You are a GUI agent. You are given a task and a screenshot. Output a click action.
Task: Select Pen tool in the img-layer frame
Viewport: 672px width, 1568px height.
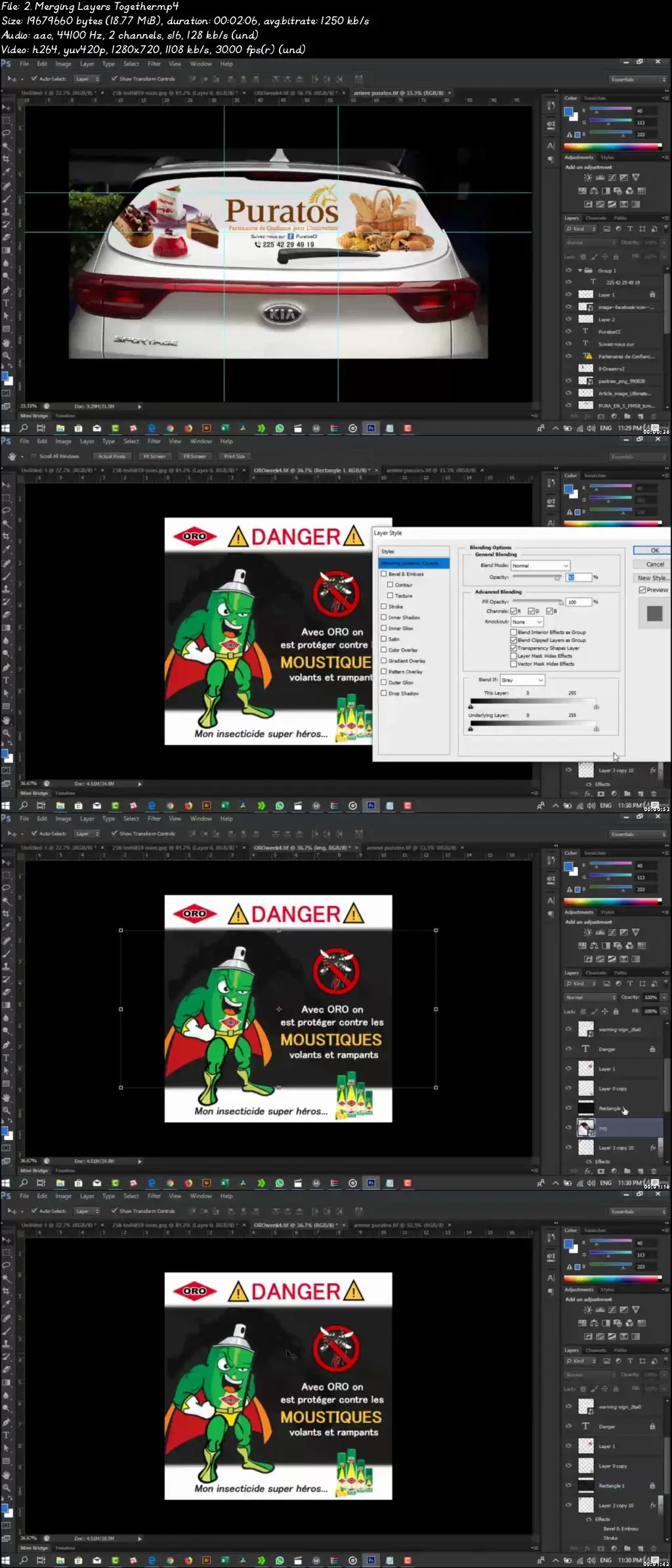click(7, 1045)
